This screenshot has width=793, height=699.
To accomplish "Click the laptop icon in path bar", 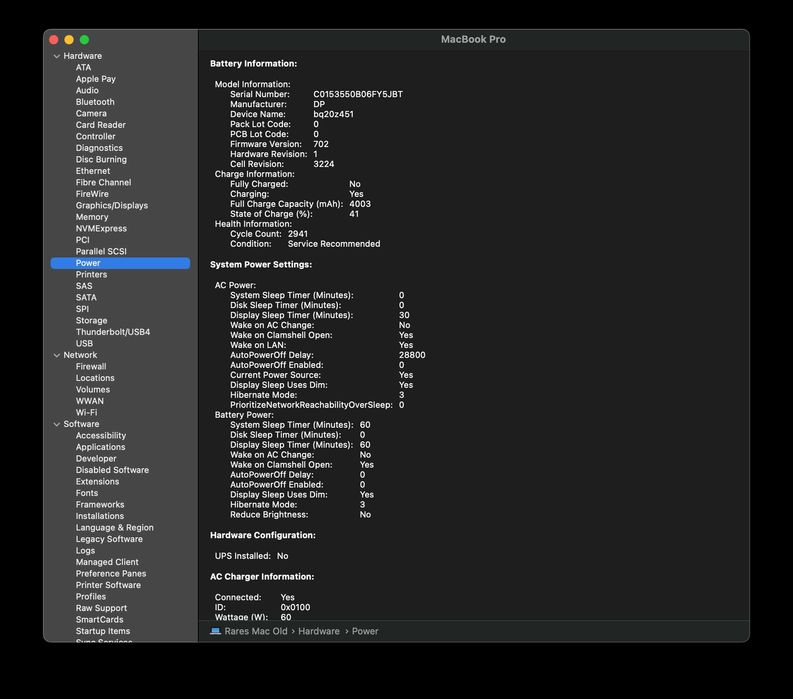I will coord(215,631).
